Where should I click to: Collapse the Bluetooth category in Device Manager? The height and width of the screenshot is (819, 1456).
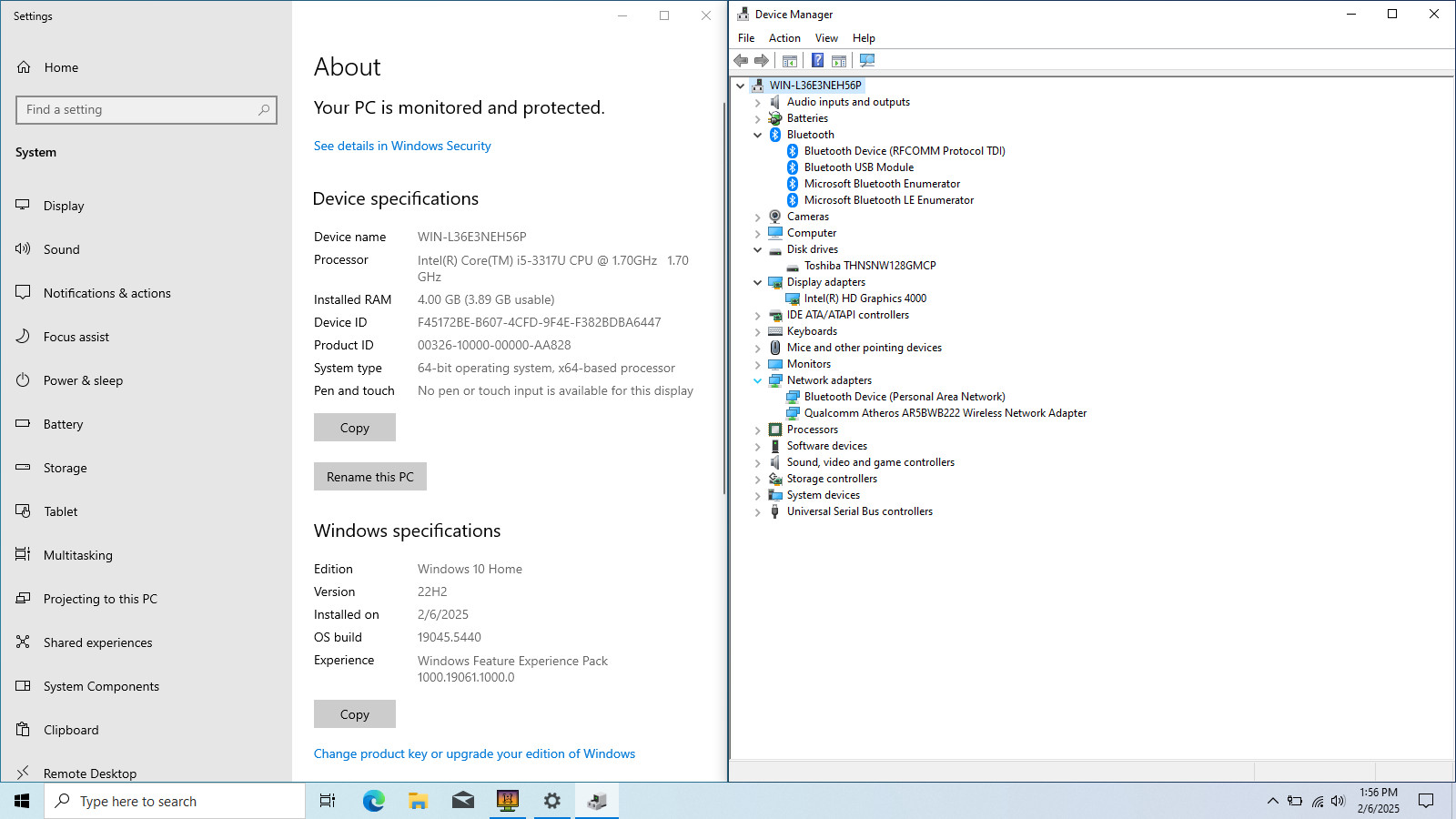(758, 135)
